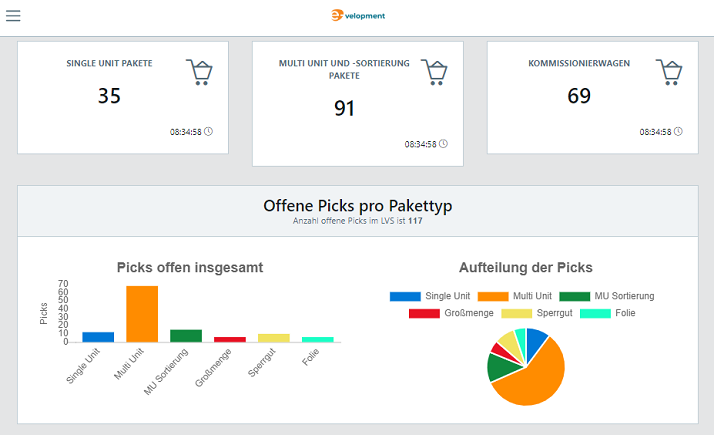This screenshot has width=714, height=435.
Task: Click clock icon in Single Unit card
Action: click(x=209, y=131)
